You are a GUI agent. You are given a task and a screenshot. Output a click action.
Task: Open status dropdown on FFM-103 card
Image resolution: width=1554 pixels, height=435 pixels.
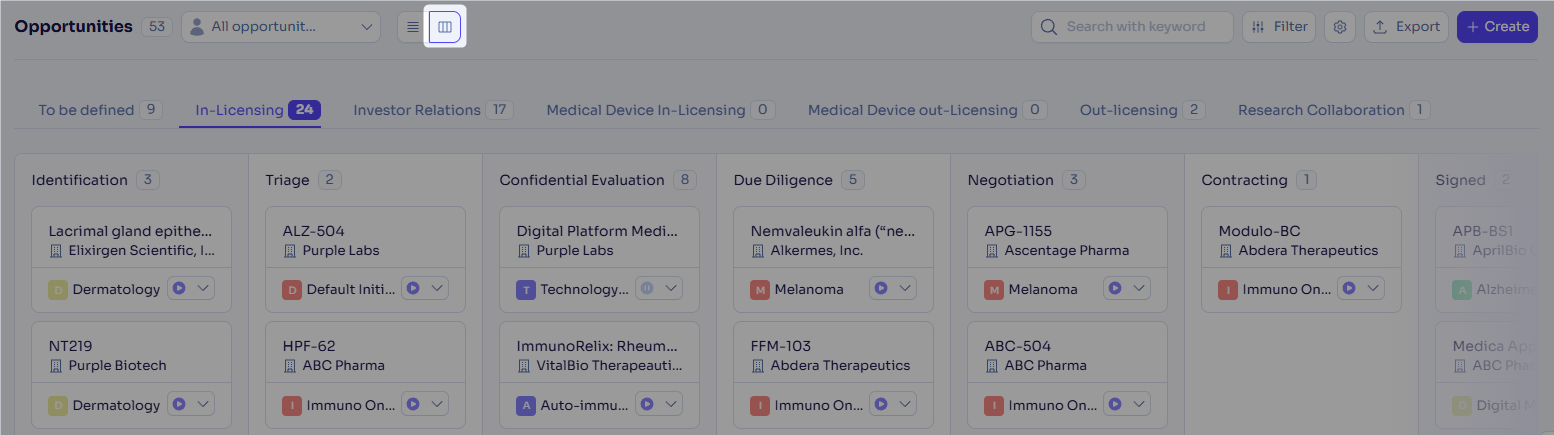coord(893,404)
